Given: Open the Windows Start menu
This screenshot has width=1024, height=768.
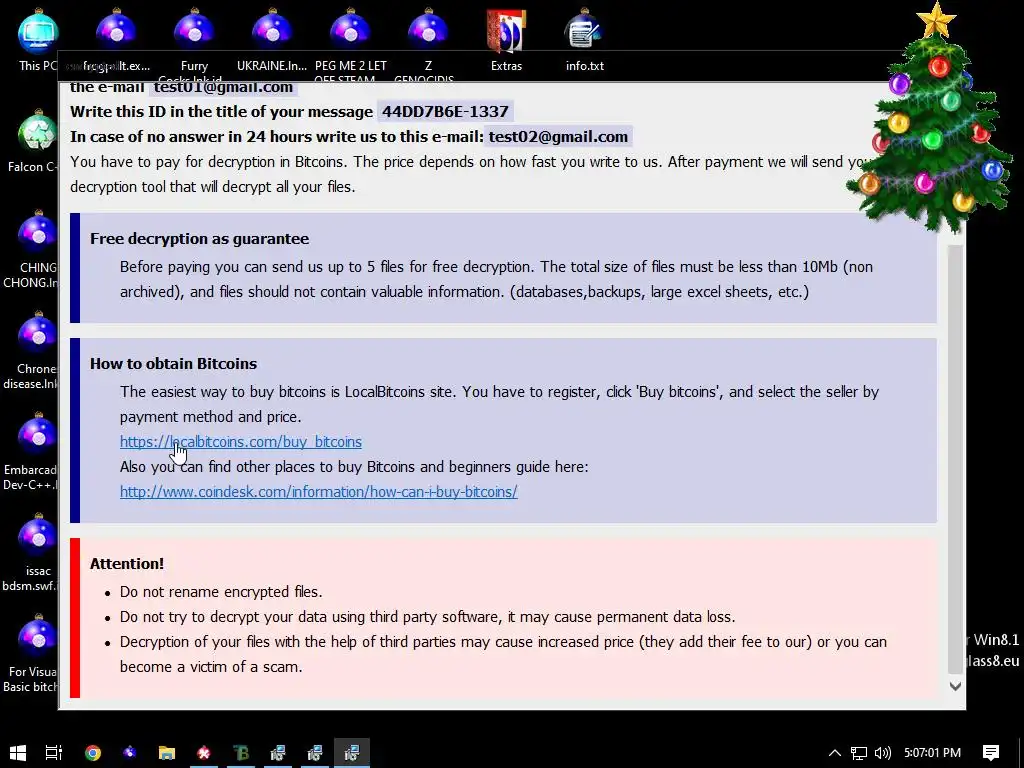Looking at the screenshot, I should [18, 753].
